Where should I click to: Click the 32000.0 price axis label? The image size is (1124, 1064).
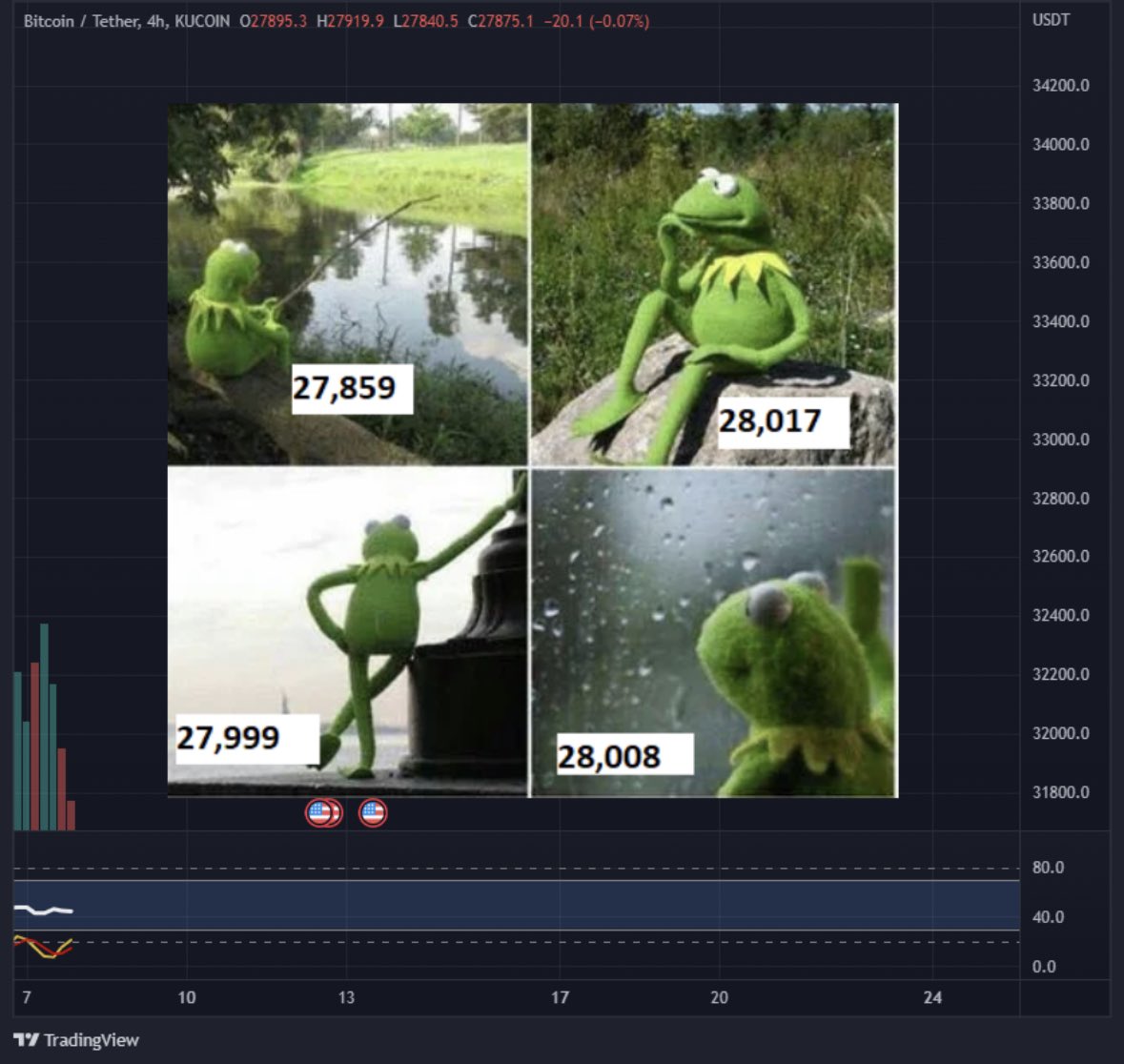1061,733
